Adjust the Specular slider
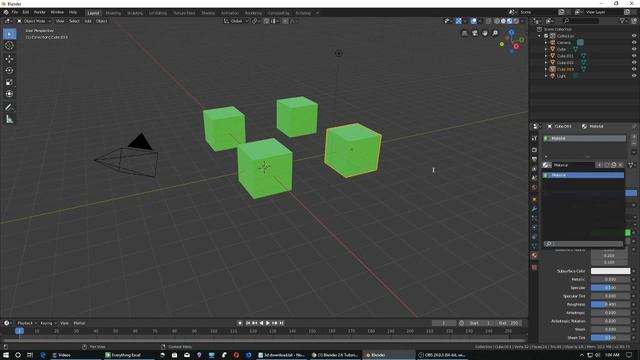 [x=611, y=288]
